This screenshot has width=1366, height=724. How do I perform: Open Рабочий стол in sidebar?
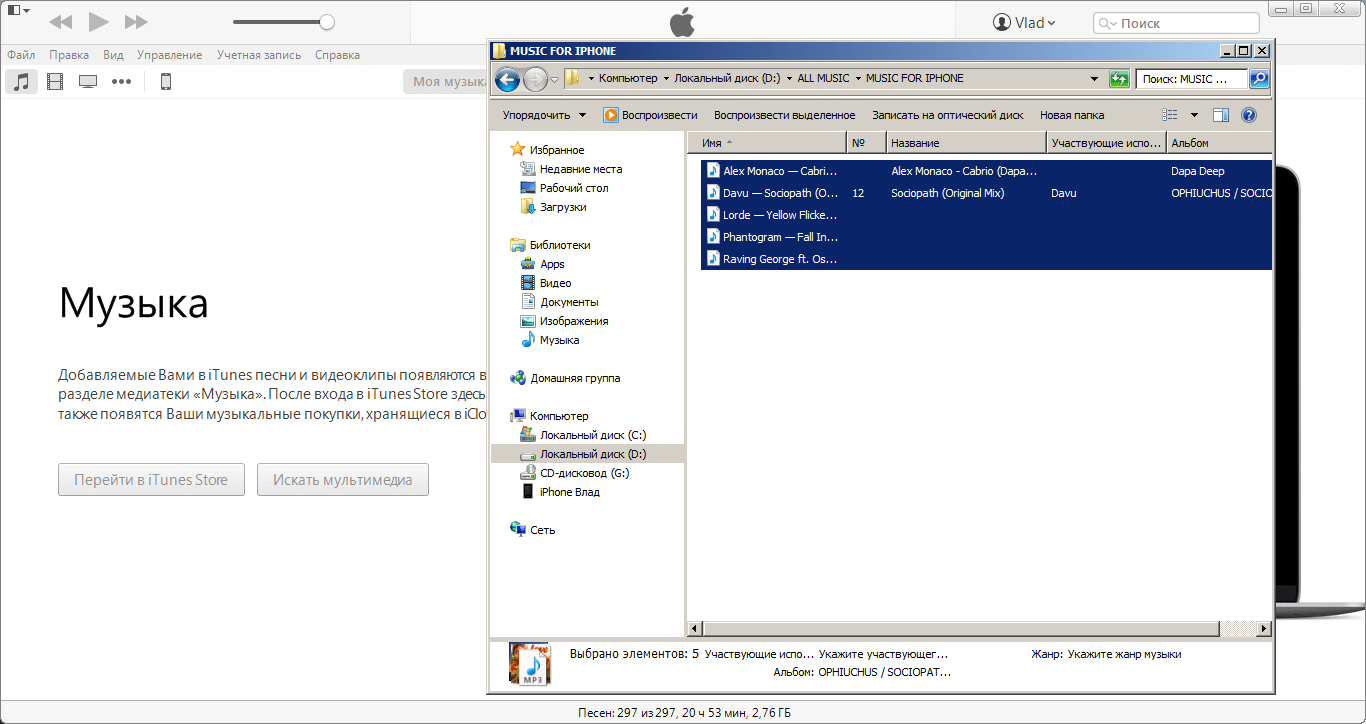[564, 188]
